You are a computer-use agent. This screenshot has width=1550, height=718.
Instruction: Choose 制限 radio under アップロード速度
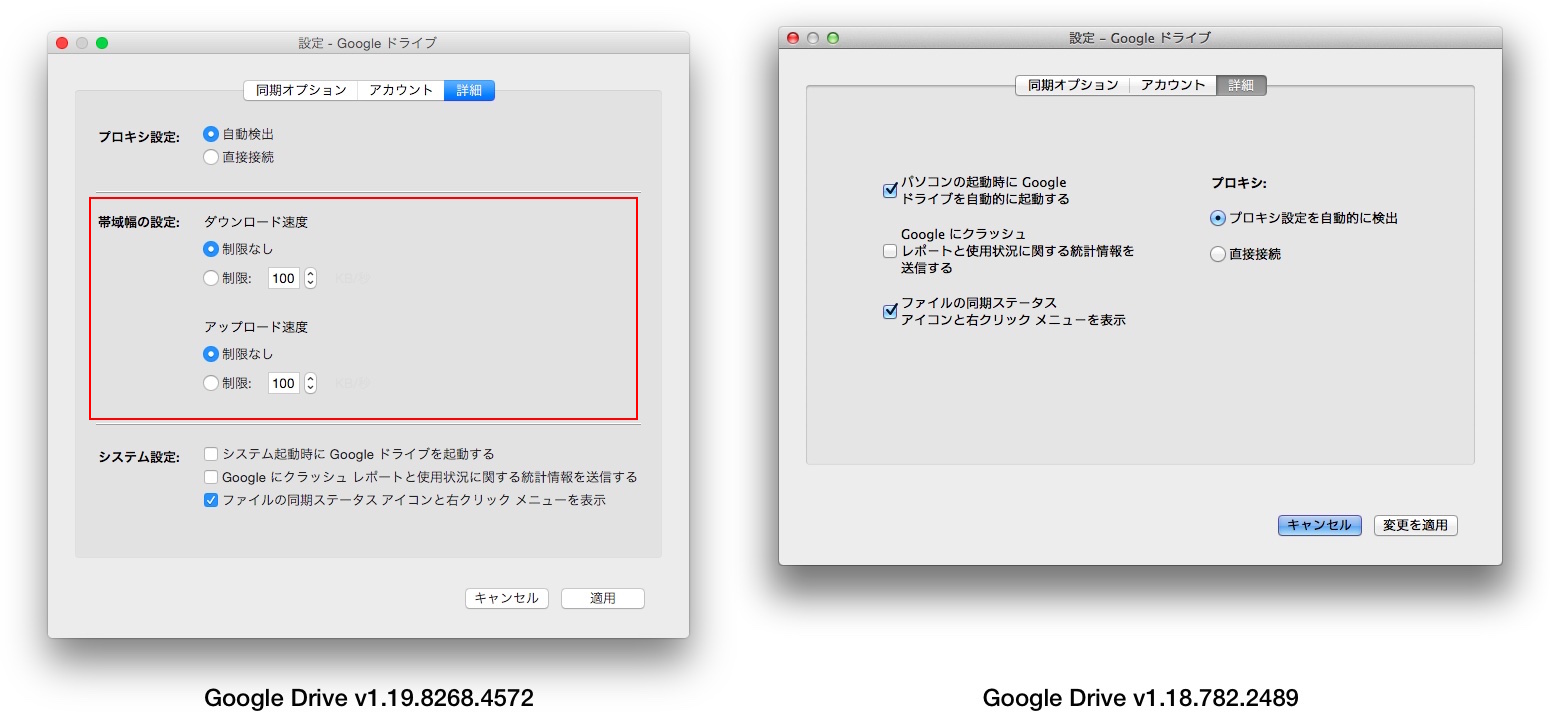(x=211, y=383)
